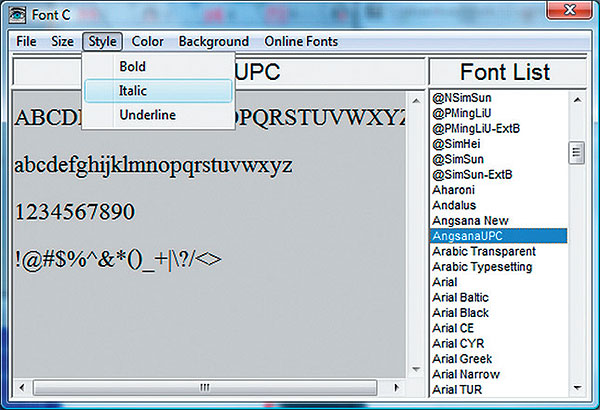Select Arial Black in the font list
The image size is (600, 410).
(x=498, y=313)
